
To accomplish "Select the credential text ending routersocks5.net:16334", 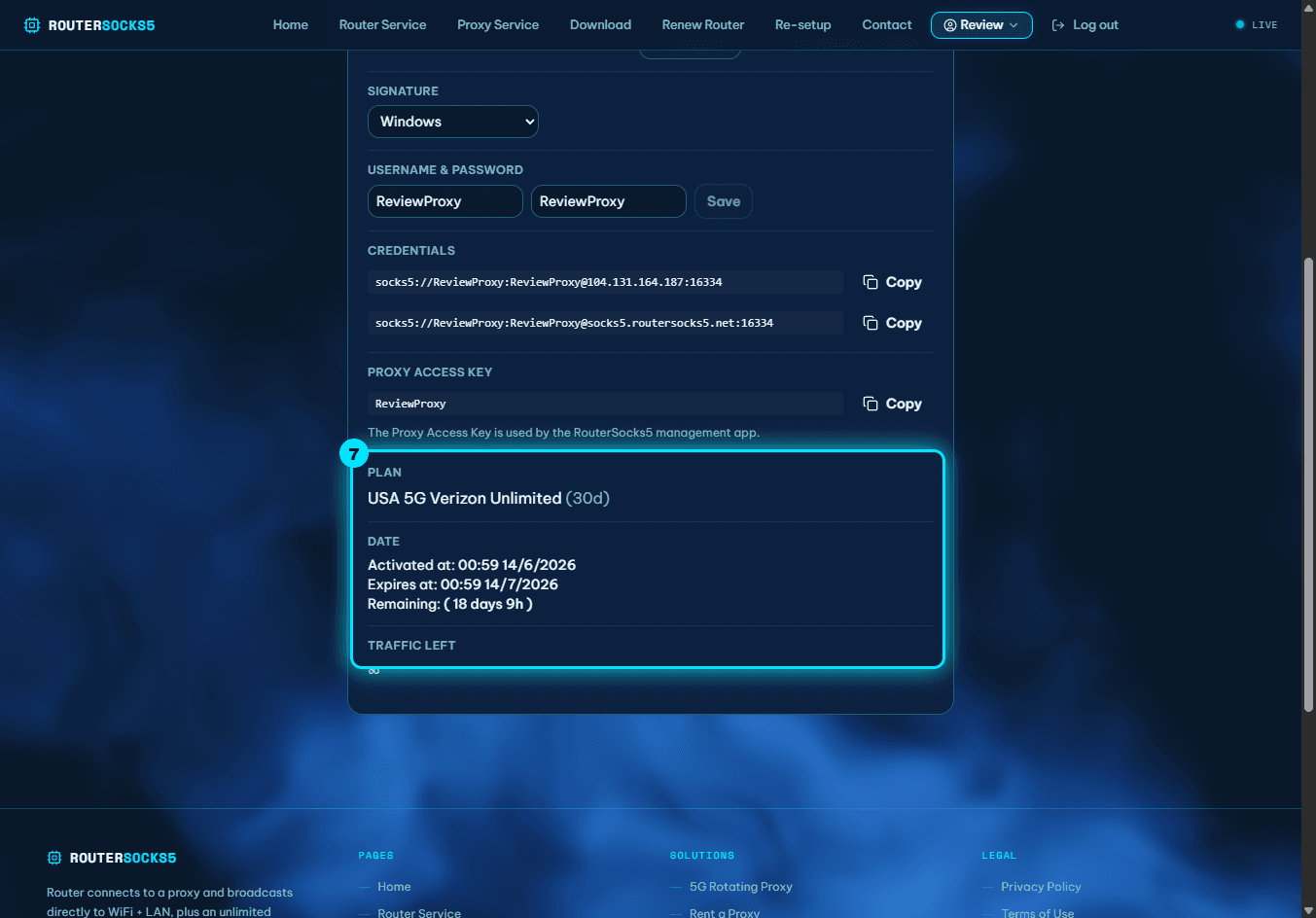I will (x=605, y=323).
